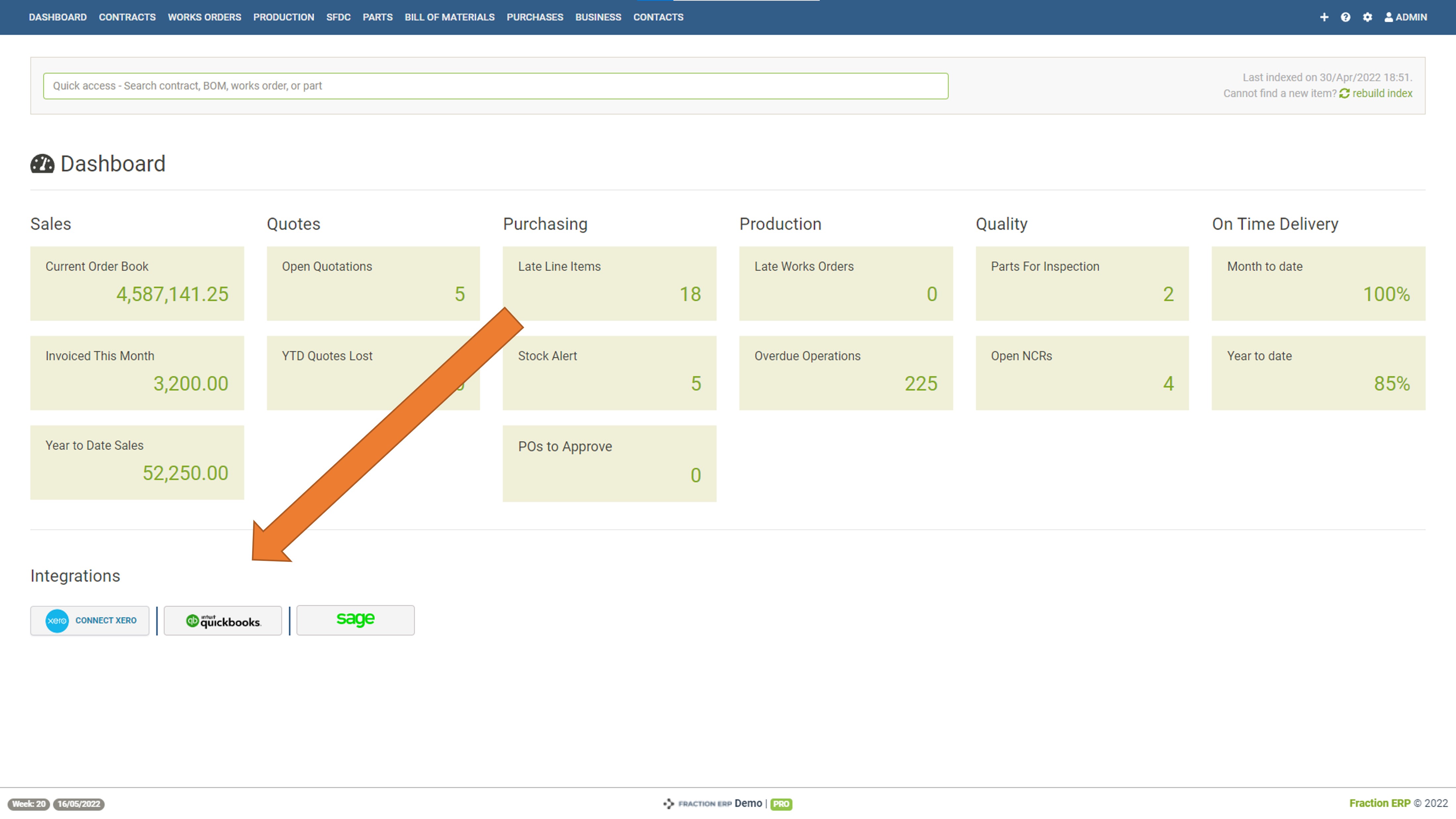Image resolution: width=1456 pixels, height=819 pixels.
Task: Open the help question mark icon
Action: pyautogui.click(x=1345, y=17)
